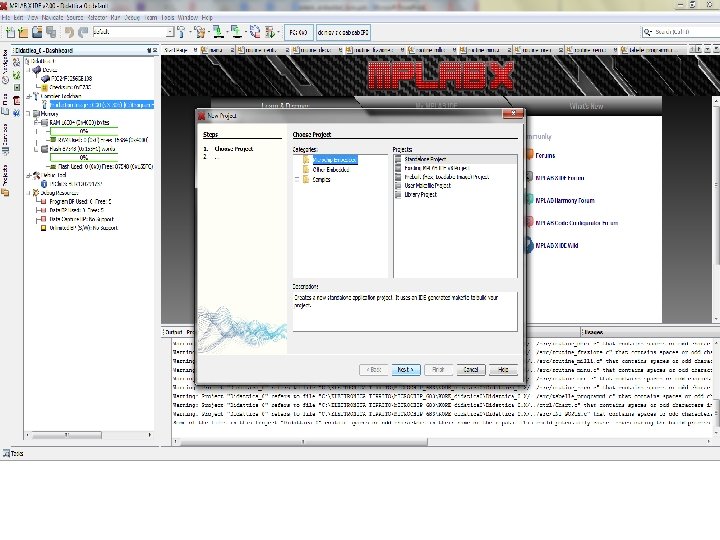Click the Redo toolbar icon
The image size is (720, 540).
click(x=83, y=32)
